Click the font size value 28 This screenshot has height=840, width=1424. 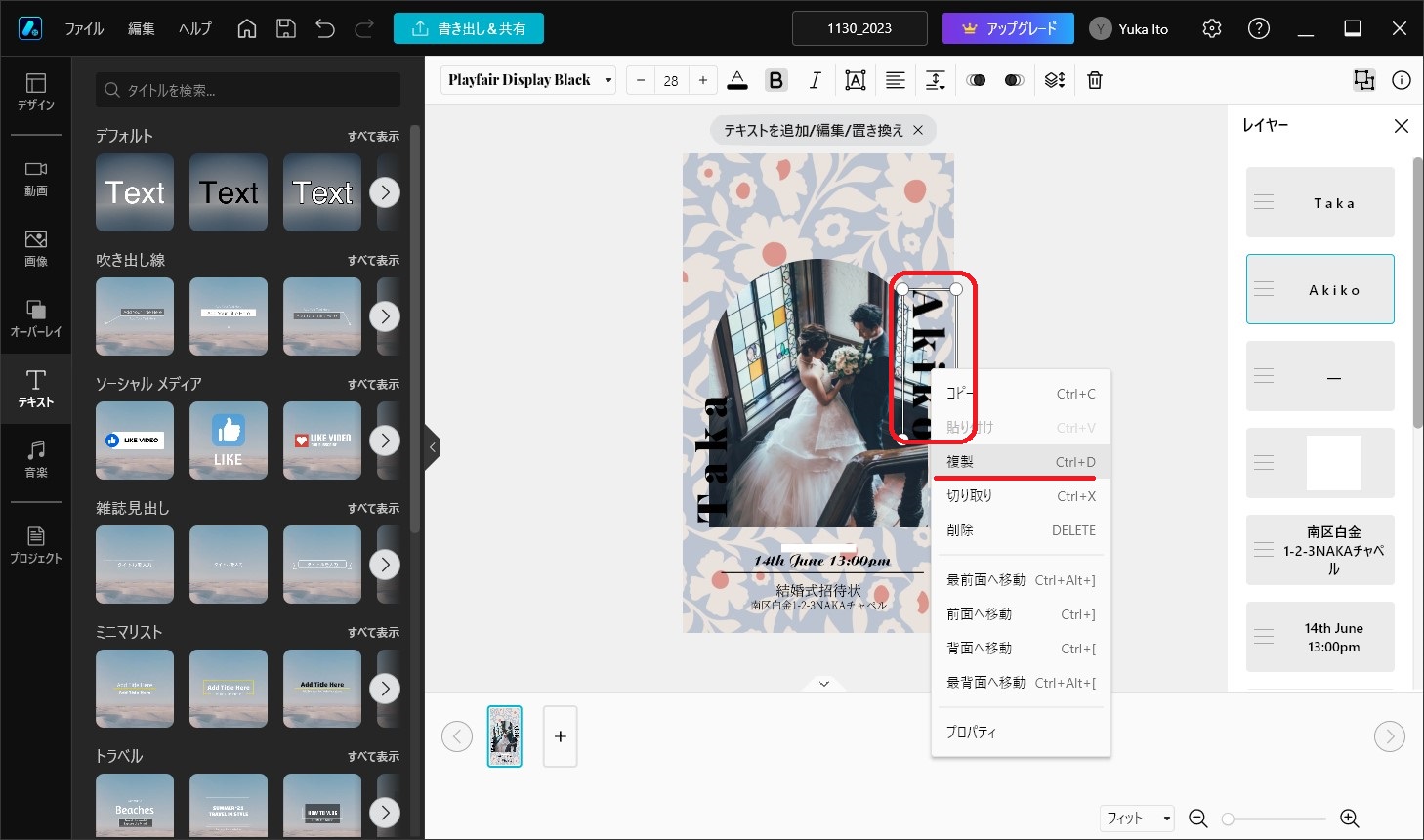tap(671, 80)
